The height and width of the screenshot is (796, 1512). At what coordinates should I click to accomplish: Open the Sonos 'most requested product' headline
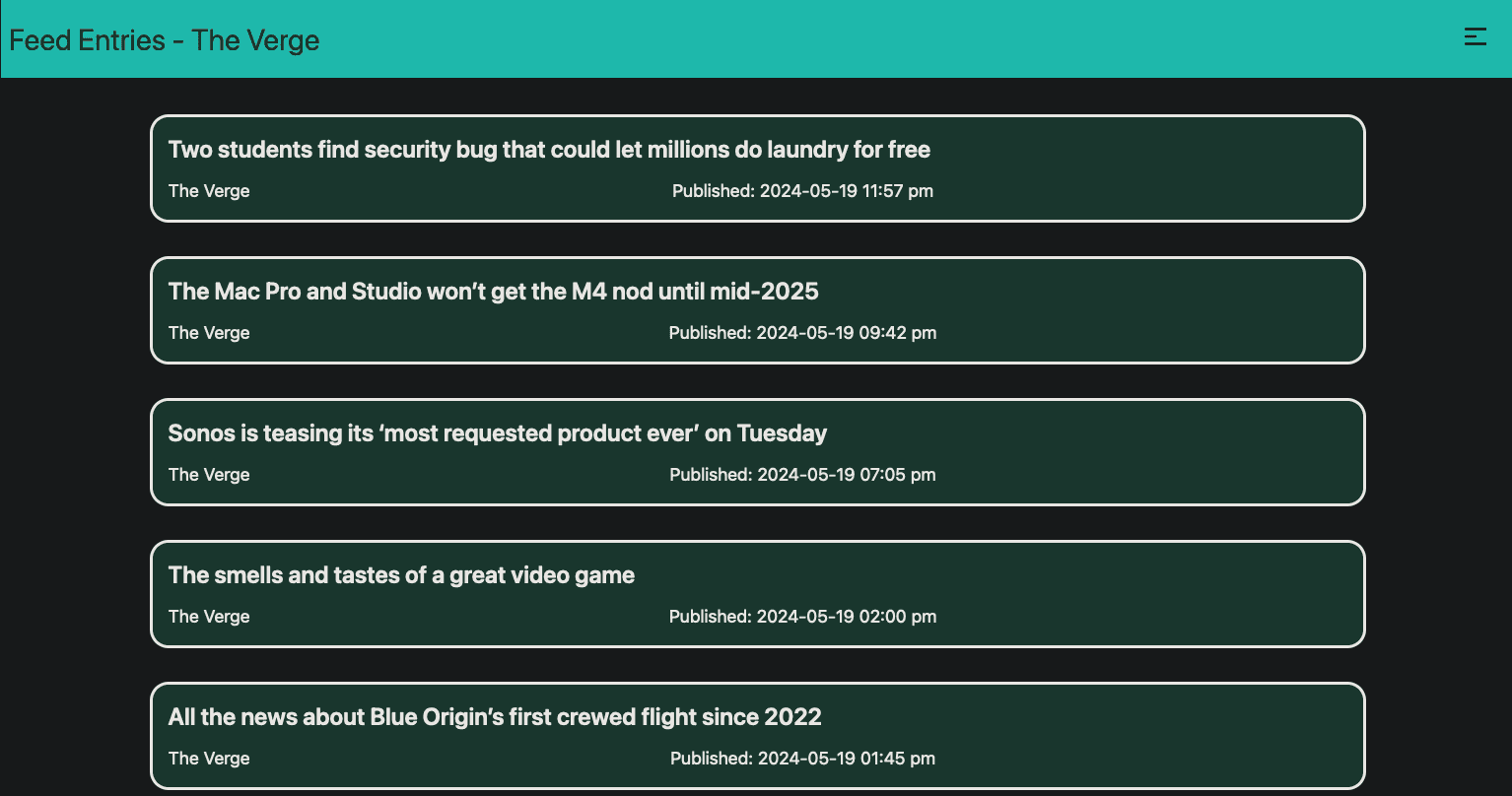[x=497, y=433]
